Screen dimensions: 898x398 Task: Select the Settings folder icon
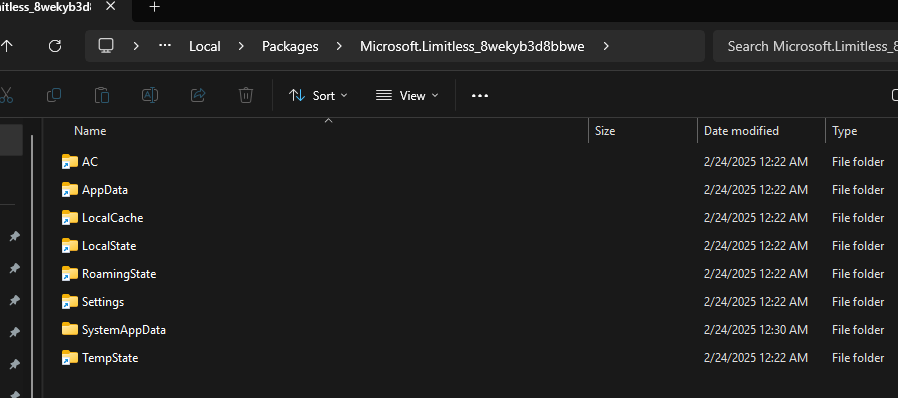pyautogui.click(x=69, y=302)
